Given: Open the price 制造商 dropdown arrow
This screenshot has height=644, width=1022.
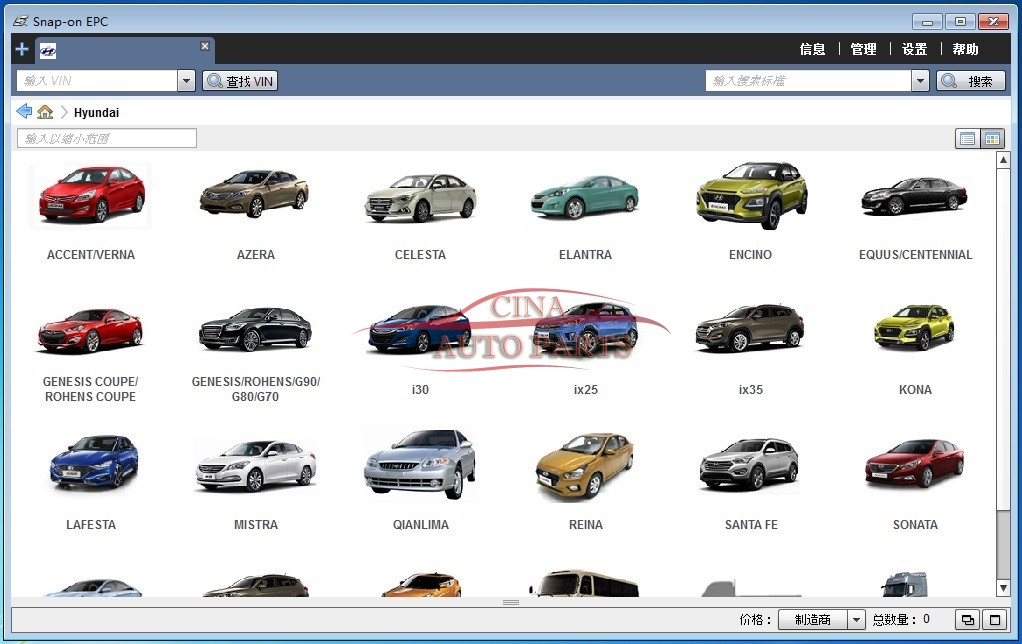Looking at the screenshot, I should [856, 620].
